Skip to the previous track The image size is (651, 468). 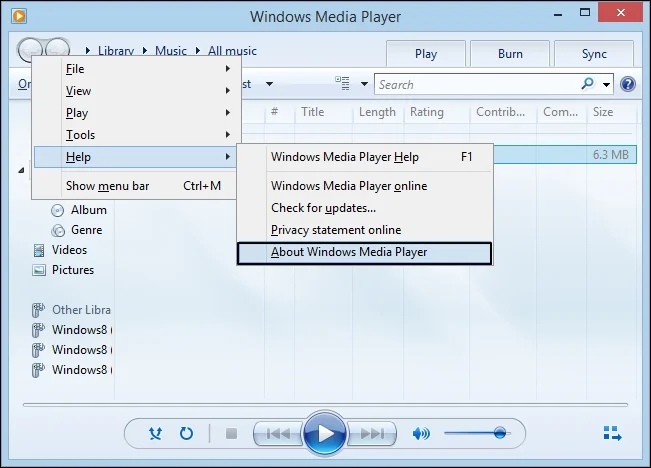(x=279, y=434)
